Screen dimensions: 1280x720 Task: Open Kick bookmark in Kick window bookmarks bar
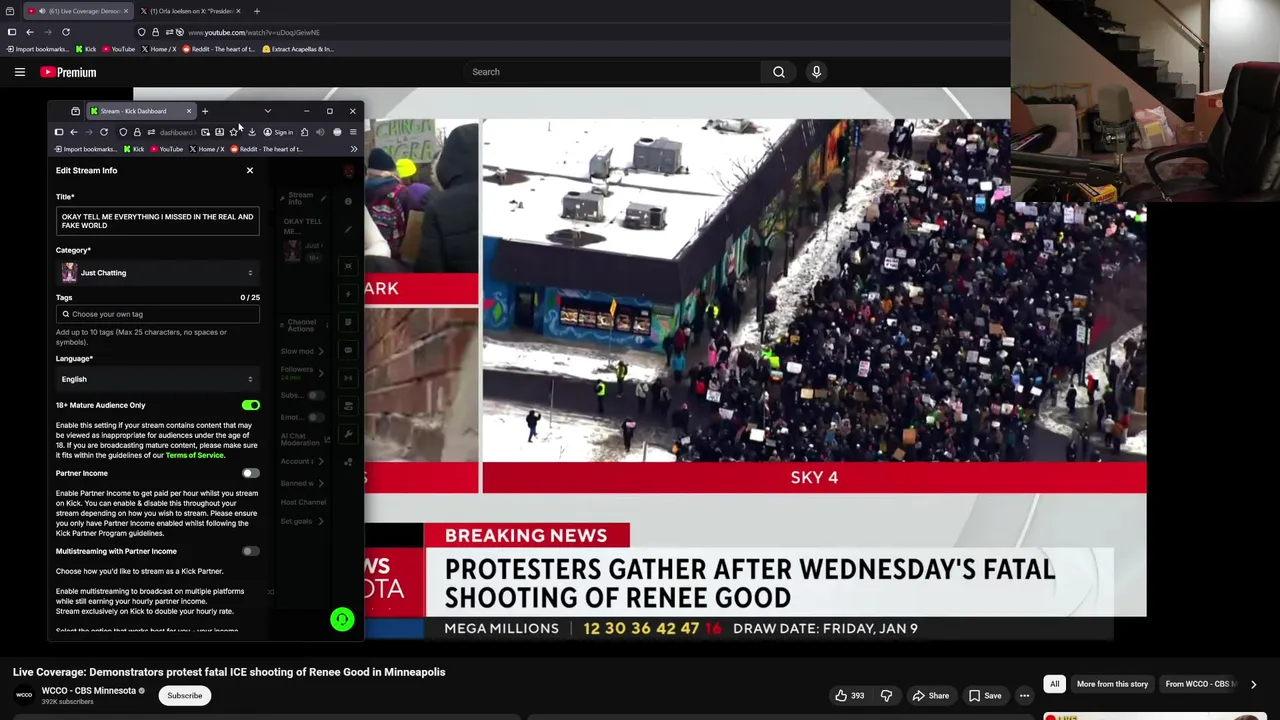tap(134, 149)
